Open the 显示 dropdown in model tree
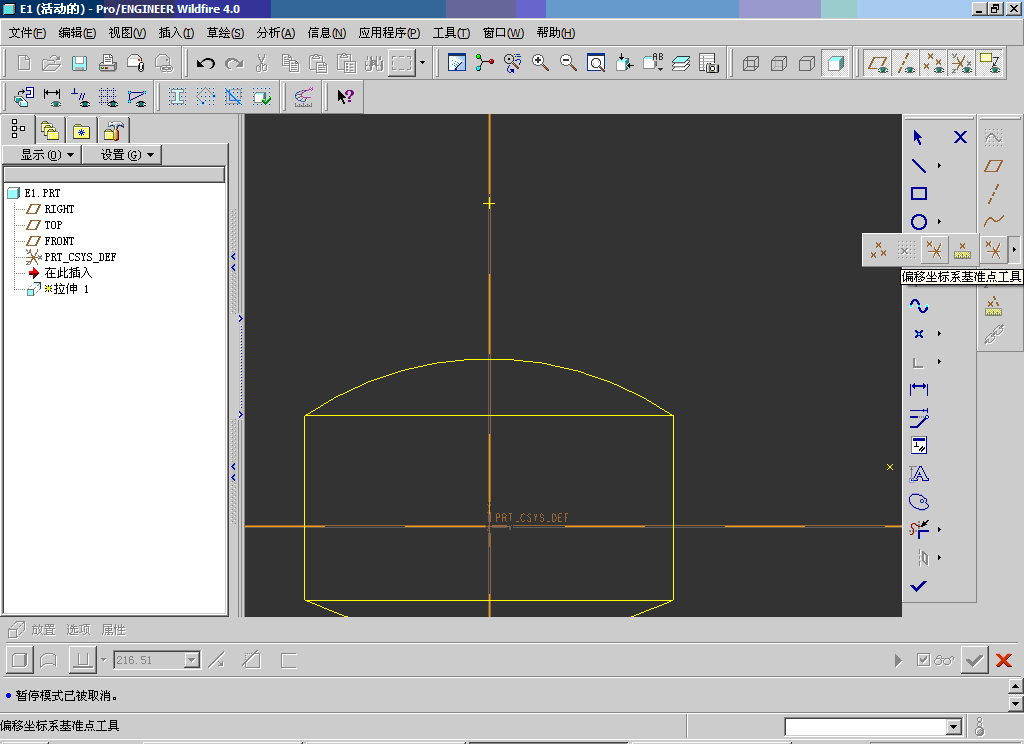1024x744 pixels. (x=42, y=155)
